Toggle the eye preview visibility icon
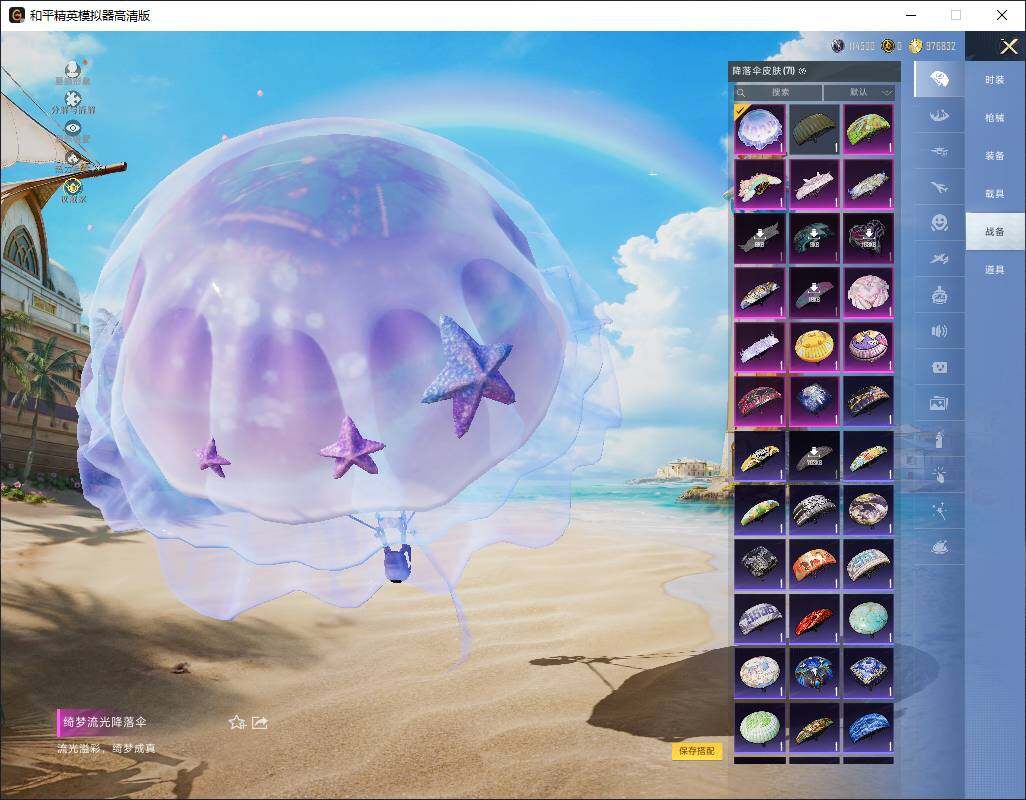 (73, 127)
